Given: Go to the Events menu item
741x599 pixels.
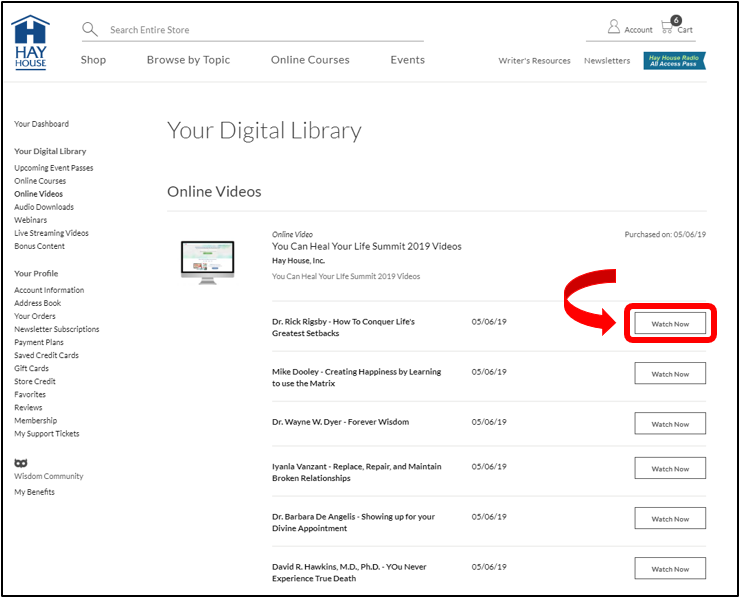Looking at the screenshot, I should pos(407,60).
